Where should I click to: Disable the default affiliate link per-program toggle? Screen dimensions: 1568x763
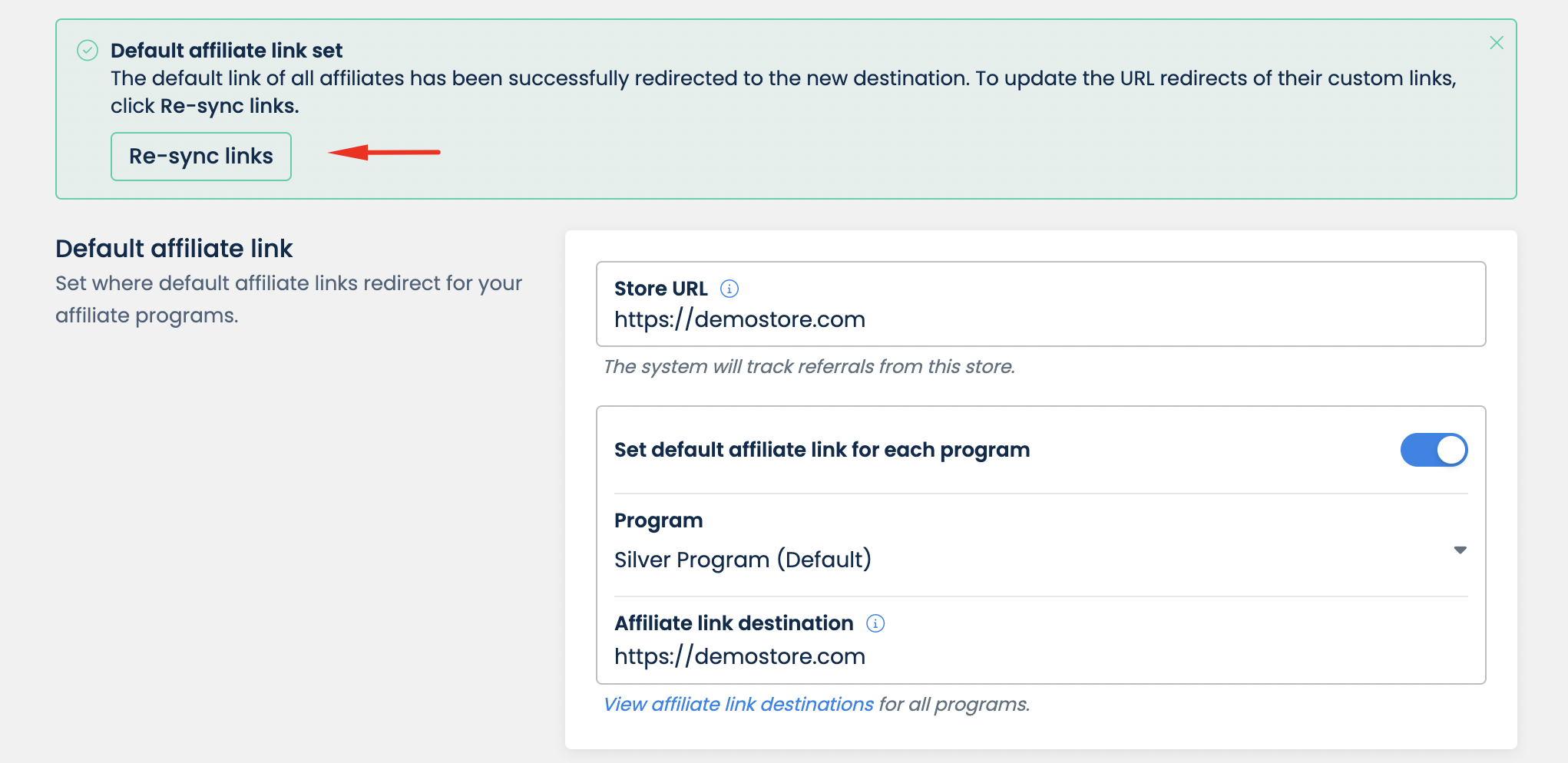1434,450
